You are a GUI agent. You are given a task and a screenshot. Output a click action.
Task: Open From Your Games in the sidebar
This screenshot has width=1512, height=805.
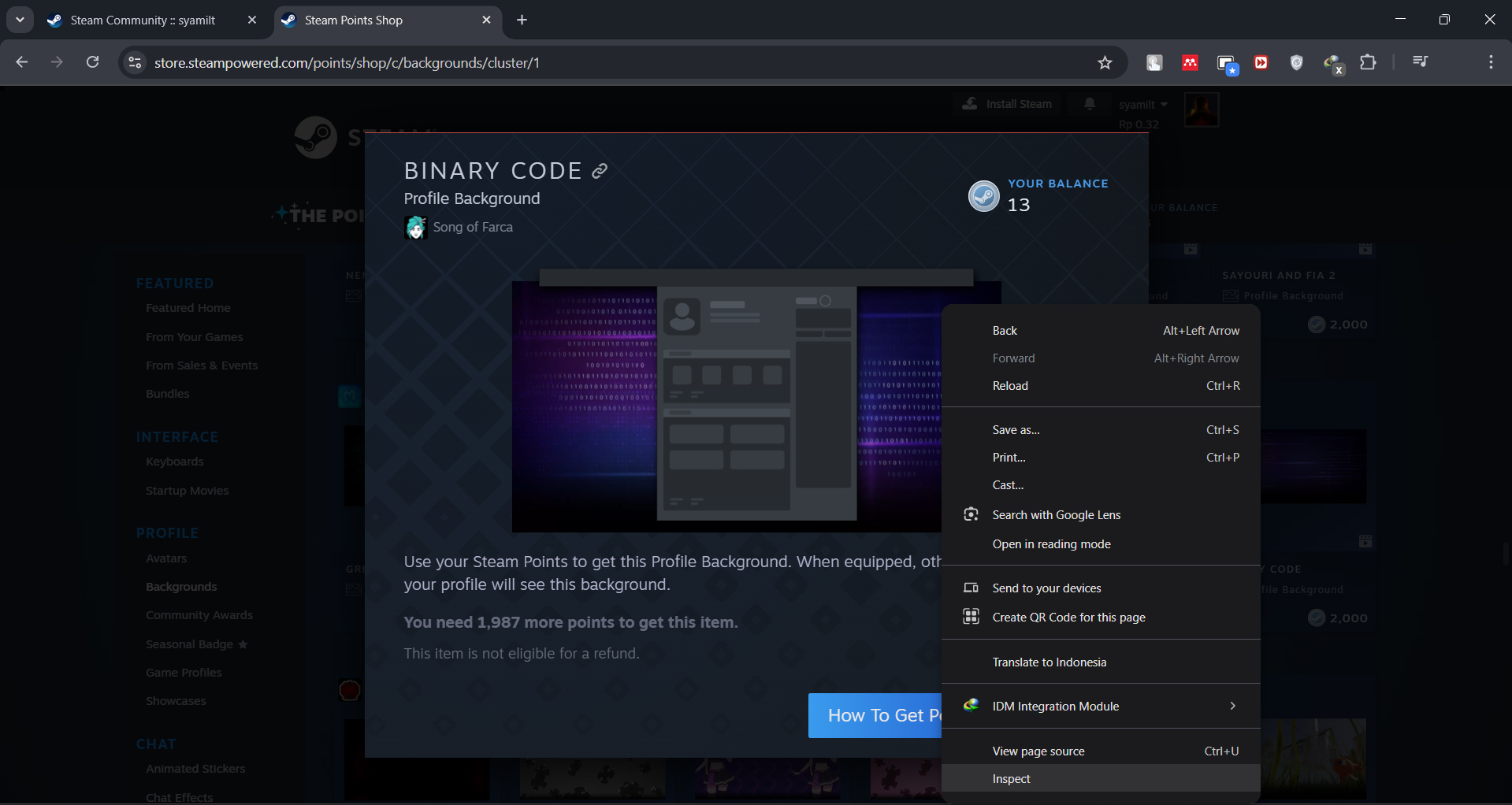(195, 337)
